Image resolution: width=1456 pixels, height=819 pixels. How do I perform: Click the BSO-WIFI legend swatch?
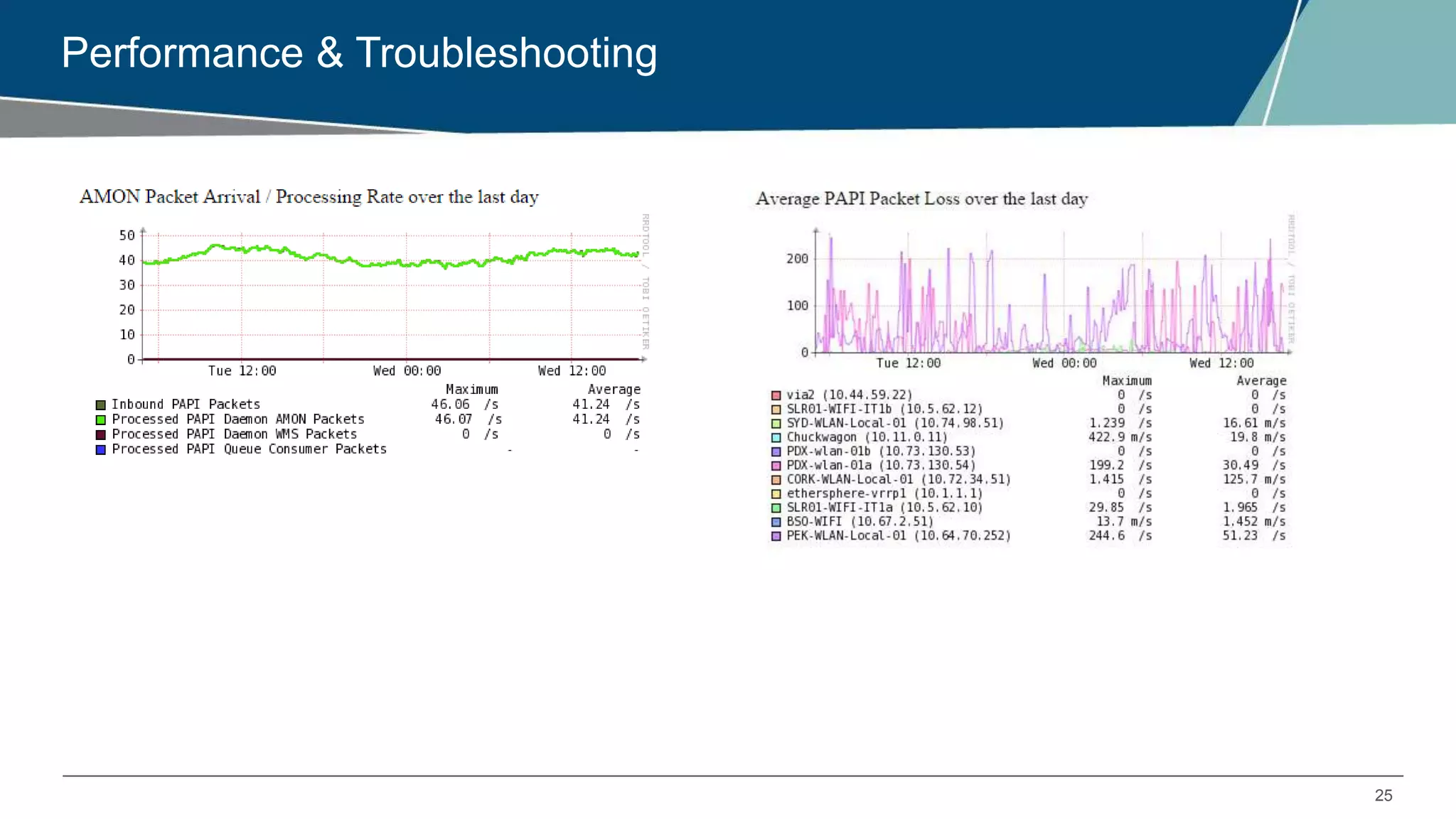(776, 522)
